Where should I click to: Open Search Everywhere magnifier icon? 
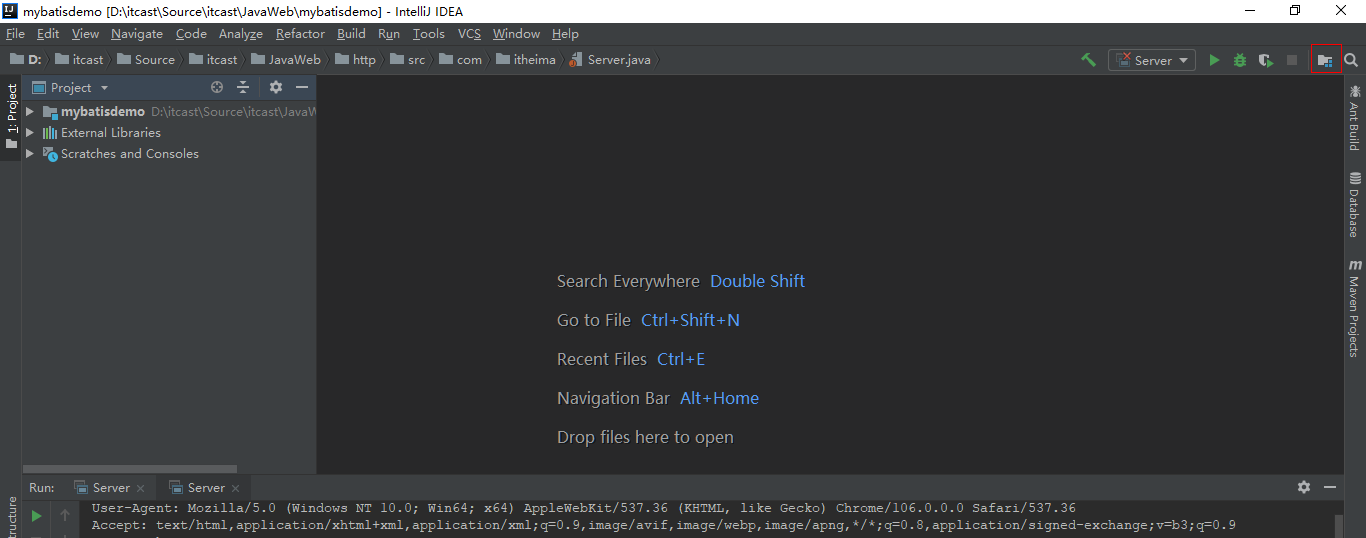pyautogui.click(x=1351, y=60)
